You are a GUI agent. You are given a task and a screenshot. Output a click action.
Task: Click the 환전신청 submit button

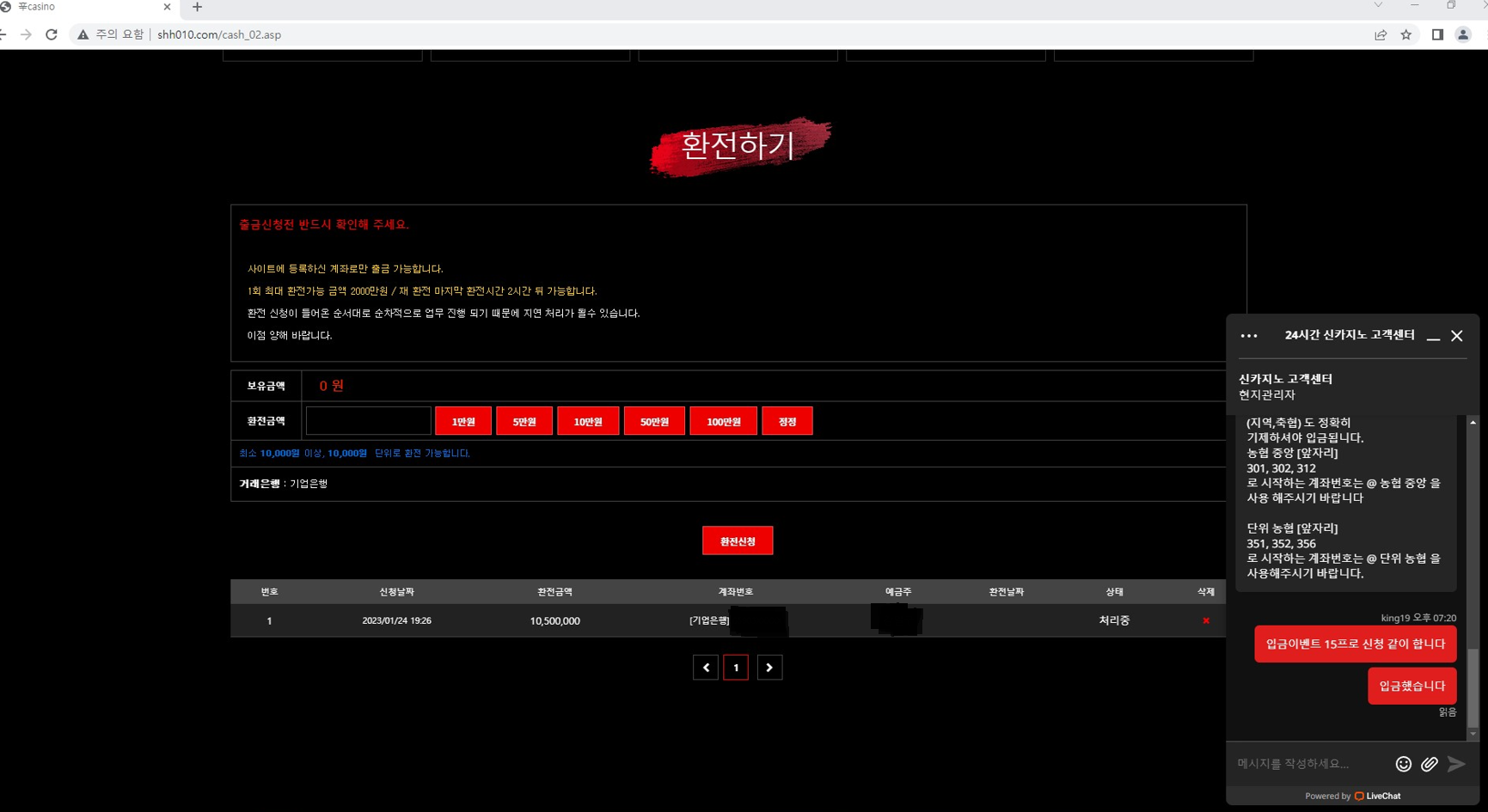[737, 540]
